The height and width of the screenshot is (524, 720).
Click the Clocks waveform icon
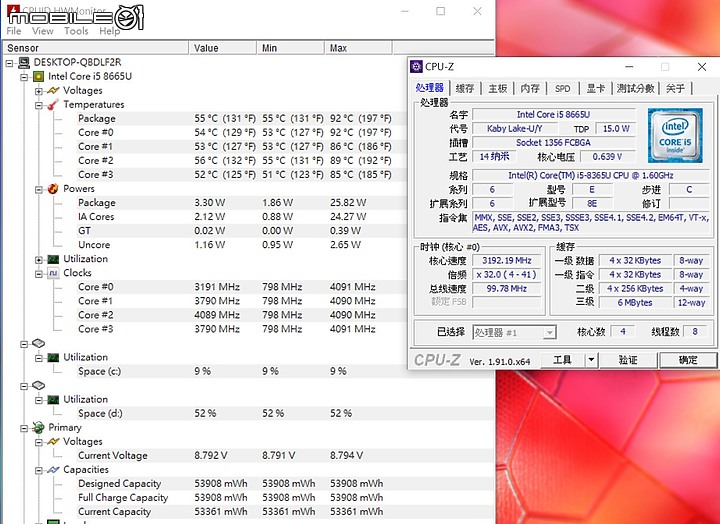53,273
